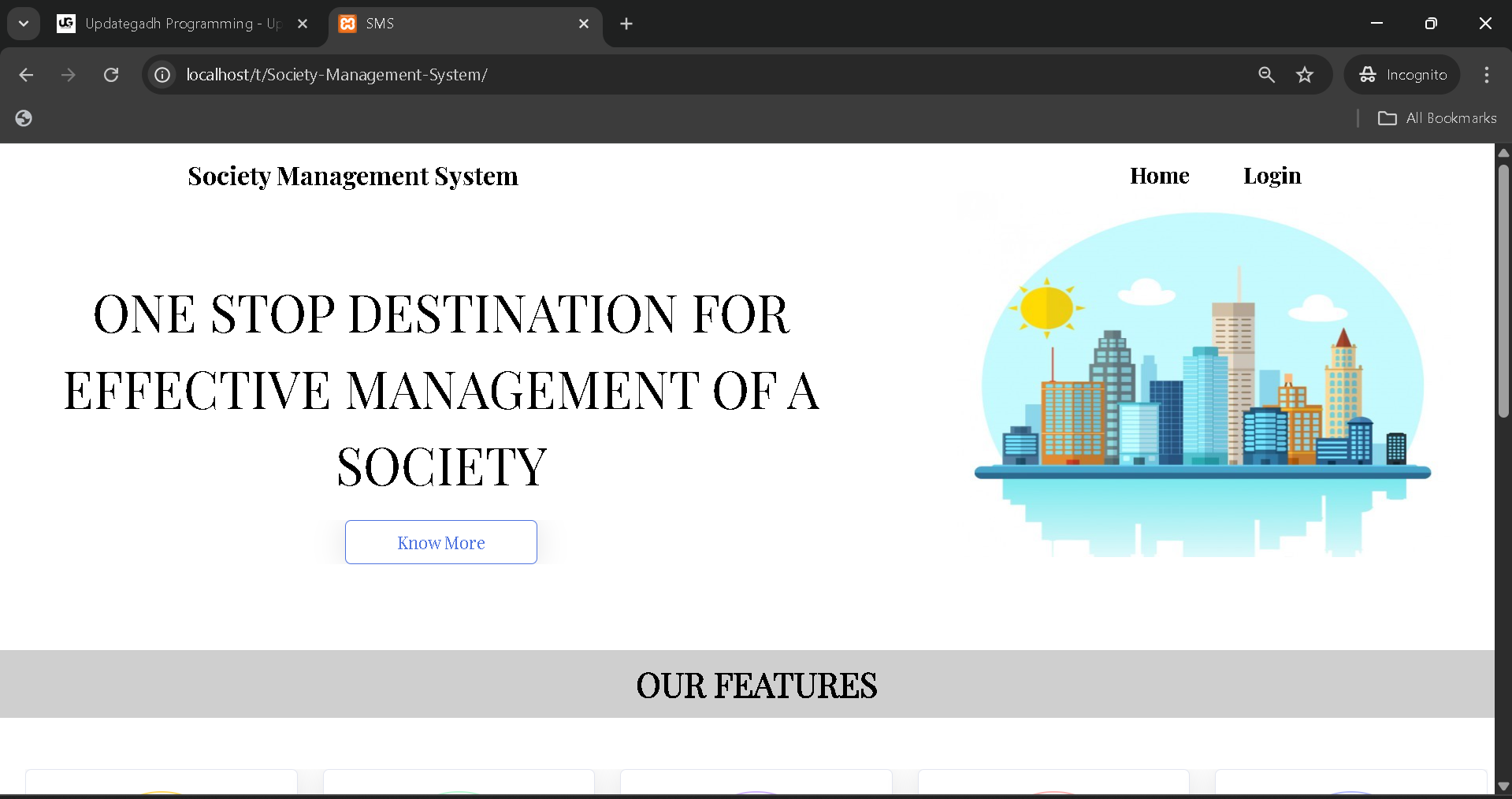Select the SMS browser tab

tap(457, 24)
